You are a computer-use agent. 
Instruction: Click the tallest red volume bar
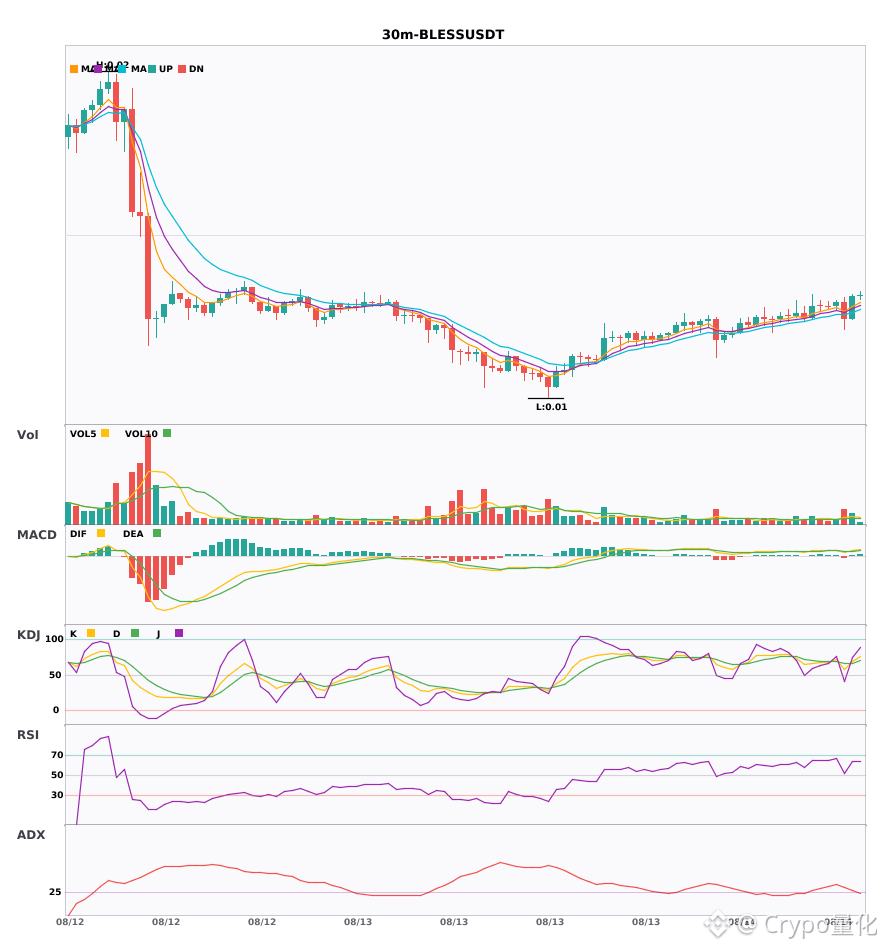tap(148, 479)
